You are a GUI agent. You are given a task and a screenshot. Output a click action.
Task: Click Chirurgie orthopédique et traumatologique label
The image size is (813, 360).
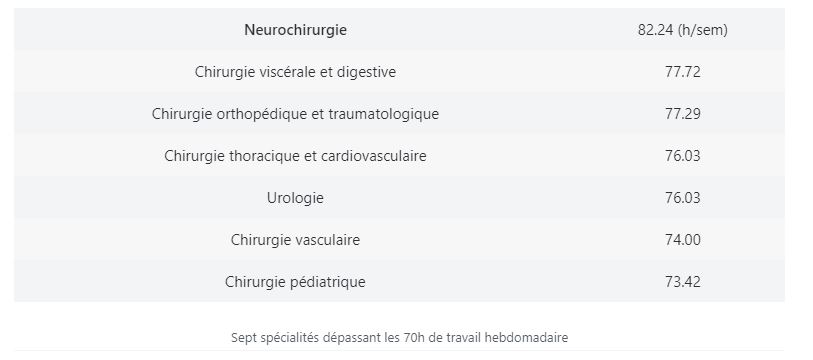tap(295, 114)
